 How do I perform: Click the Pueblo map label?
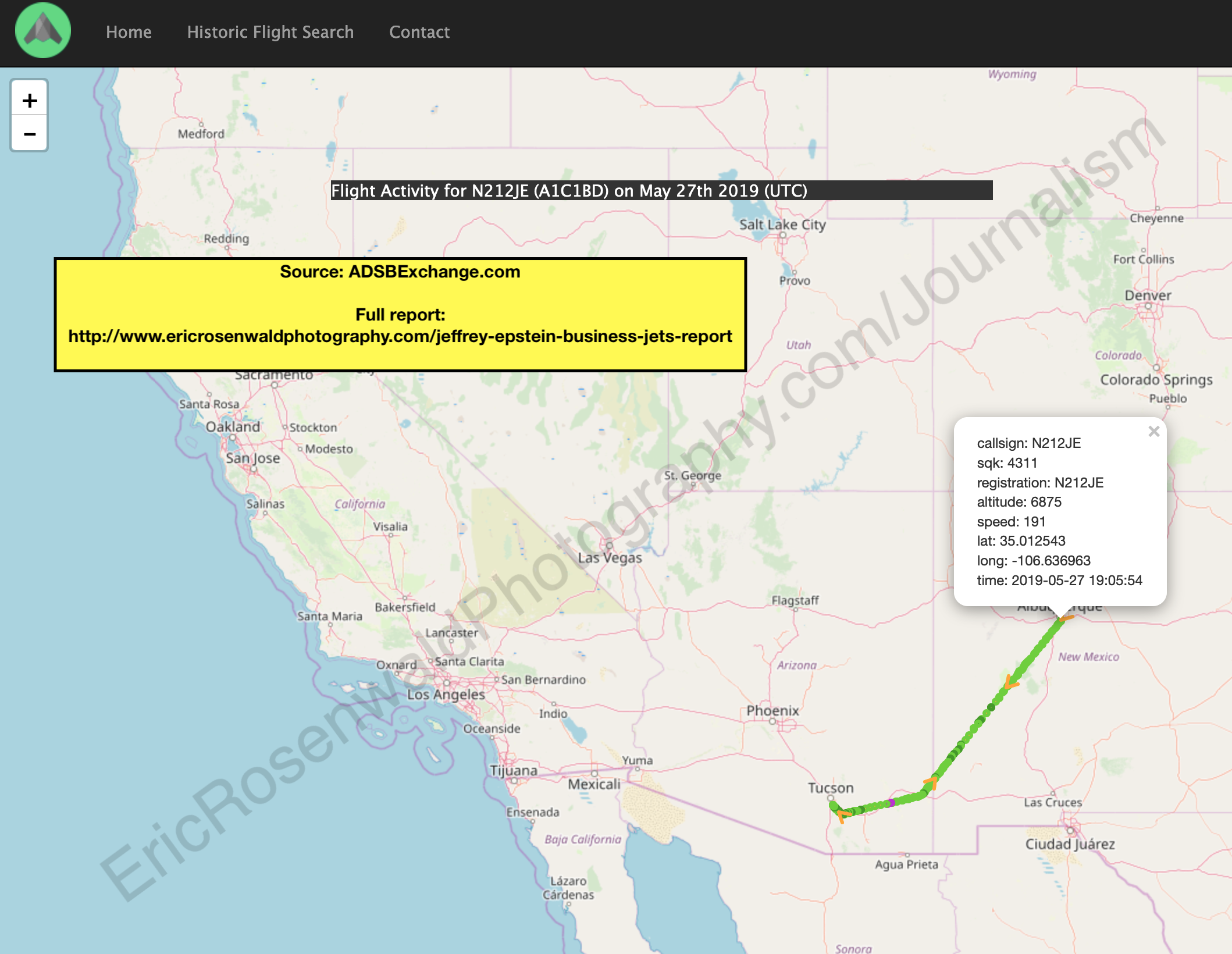[1168, 399]
